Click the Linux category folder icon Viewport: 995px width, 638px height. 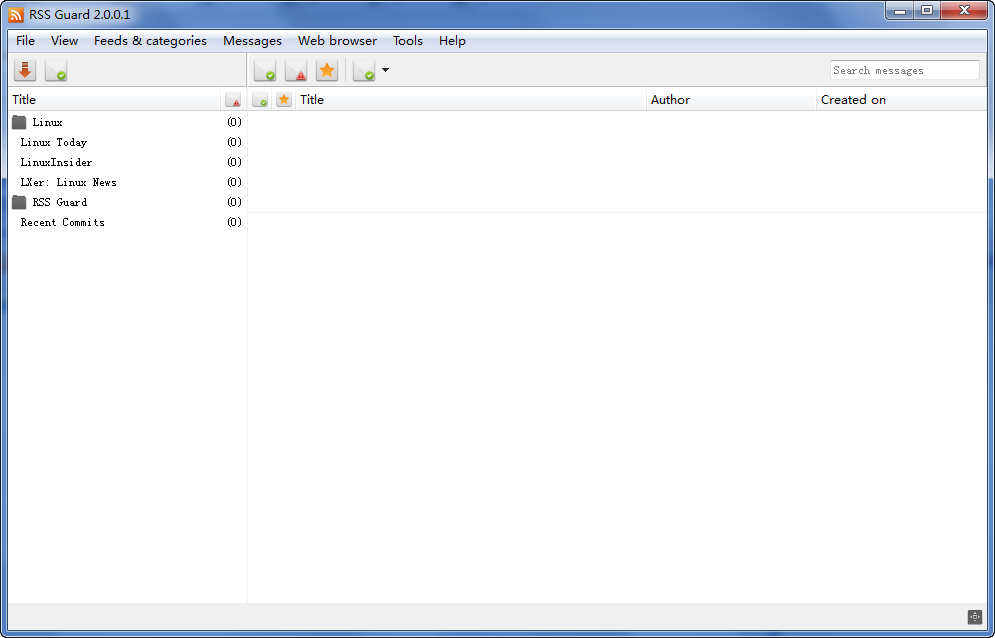(x=19, y=122)
